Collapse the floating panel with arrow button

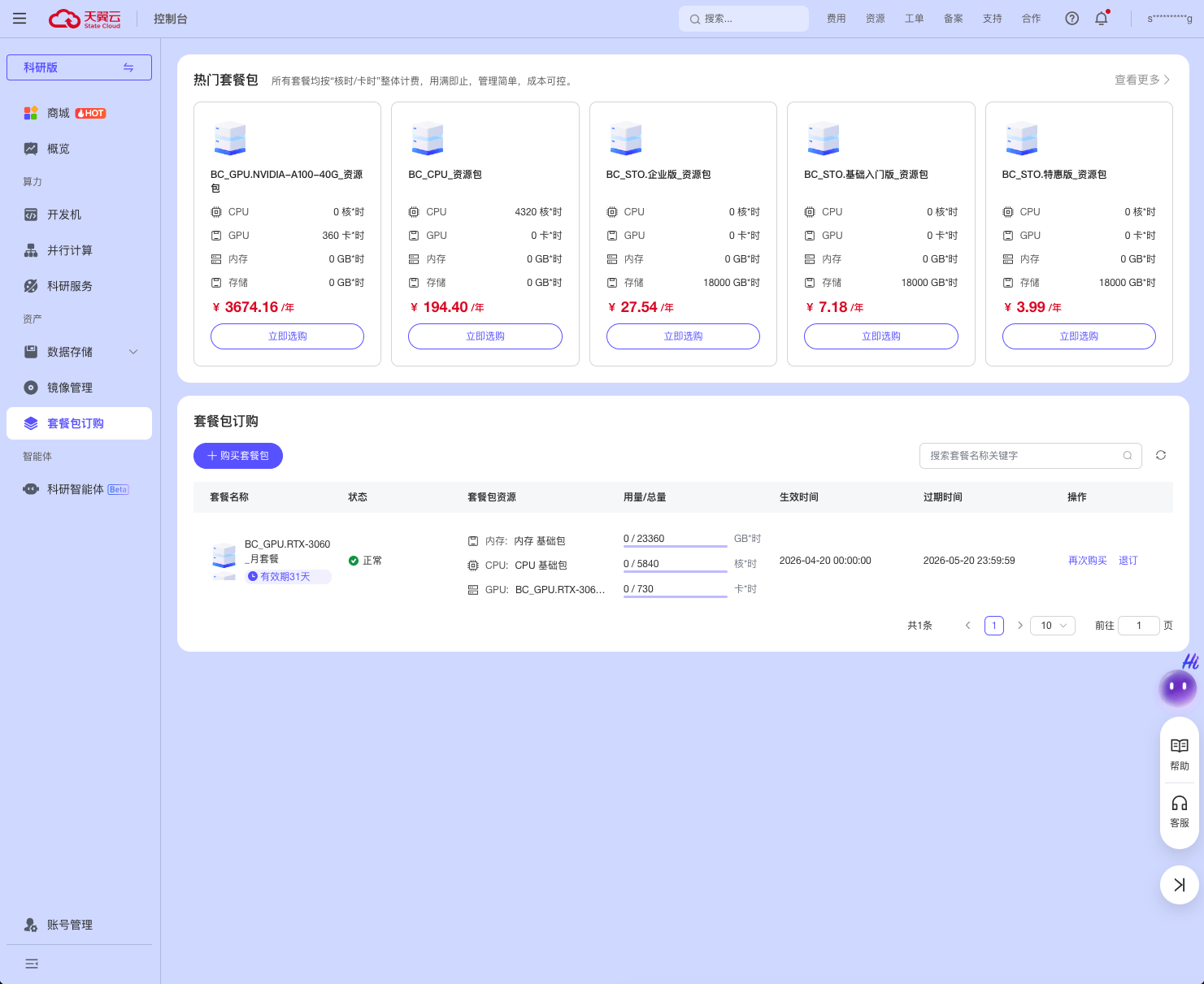click(1180, 885)
